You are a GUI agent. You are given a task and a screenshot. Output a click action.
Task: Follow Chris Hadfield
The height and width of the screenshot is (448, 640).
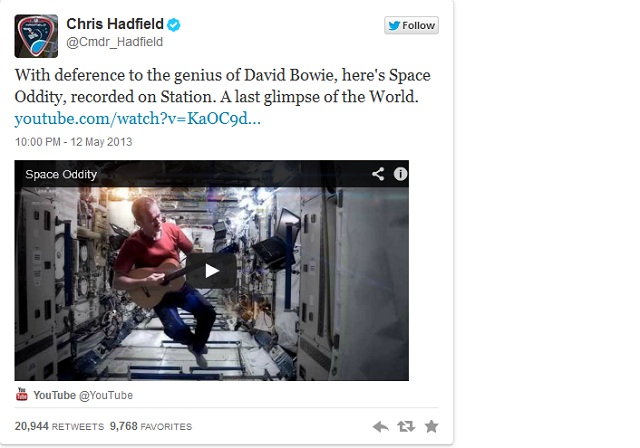point(411,25)
